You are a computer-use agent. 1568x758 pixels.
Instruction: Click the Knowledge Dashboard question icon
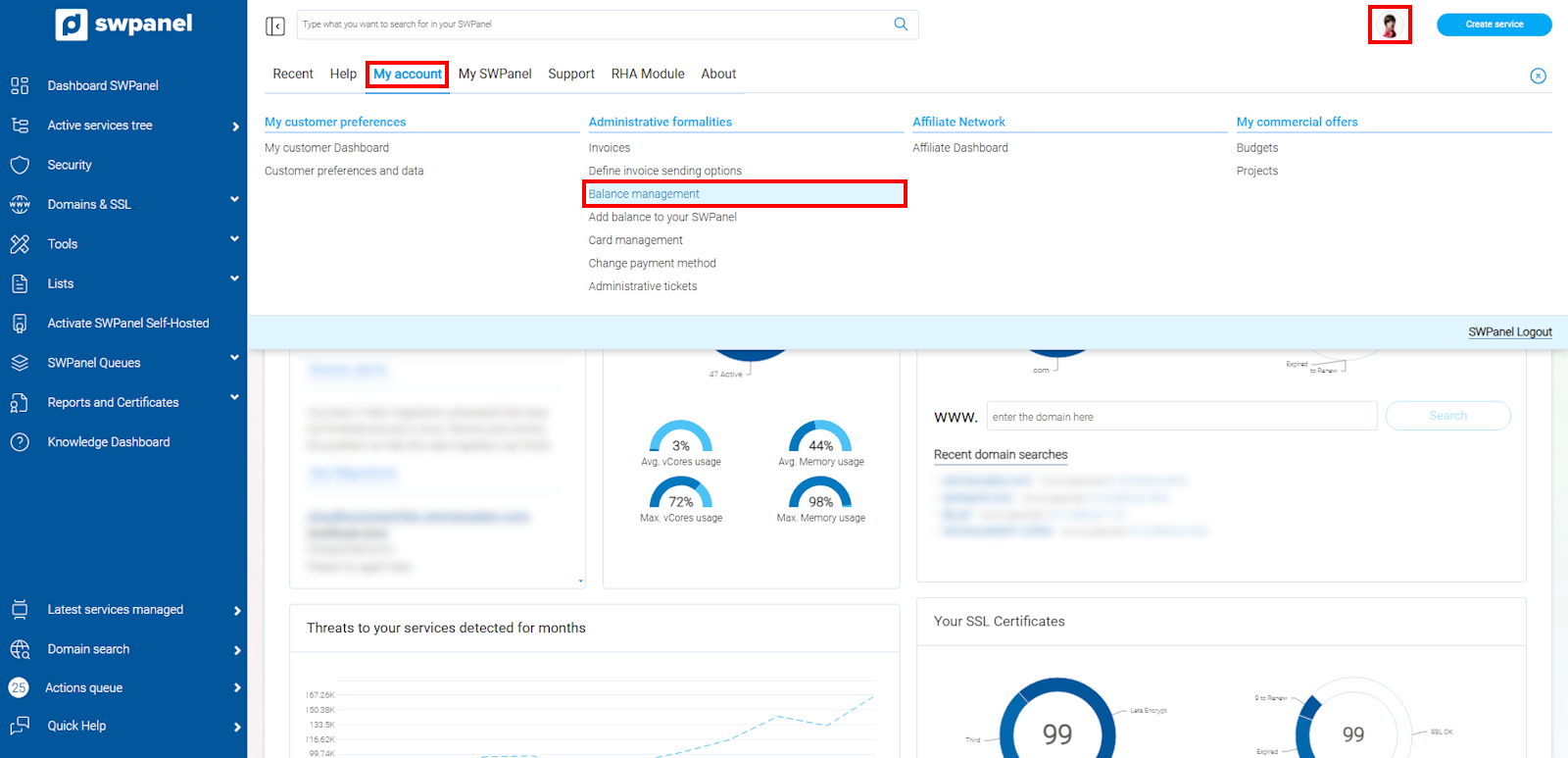[x=20, y=442]
